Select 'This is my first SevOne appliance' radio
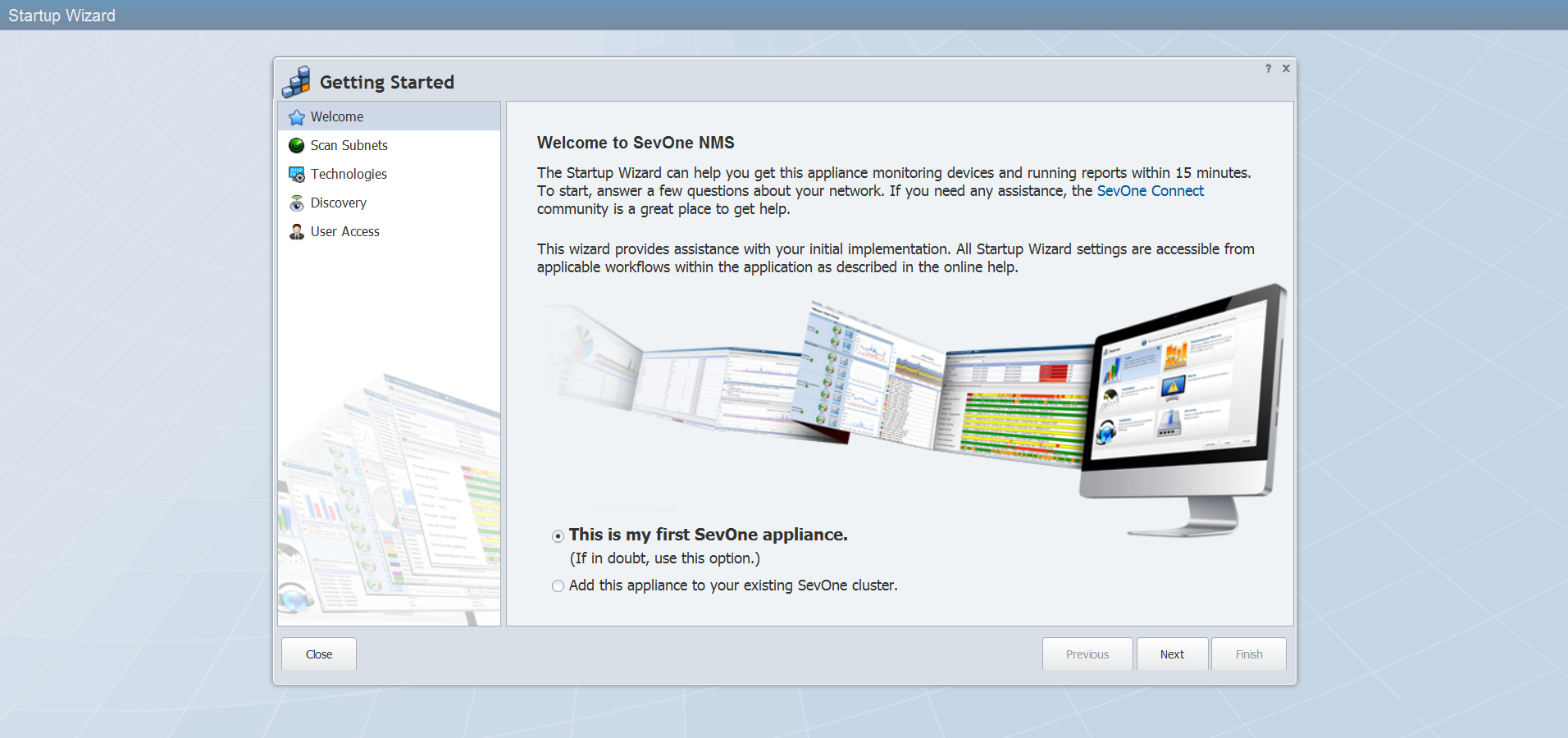The height and width of the screenshot is (738, 1568). tap(558, 536)
